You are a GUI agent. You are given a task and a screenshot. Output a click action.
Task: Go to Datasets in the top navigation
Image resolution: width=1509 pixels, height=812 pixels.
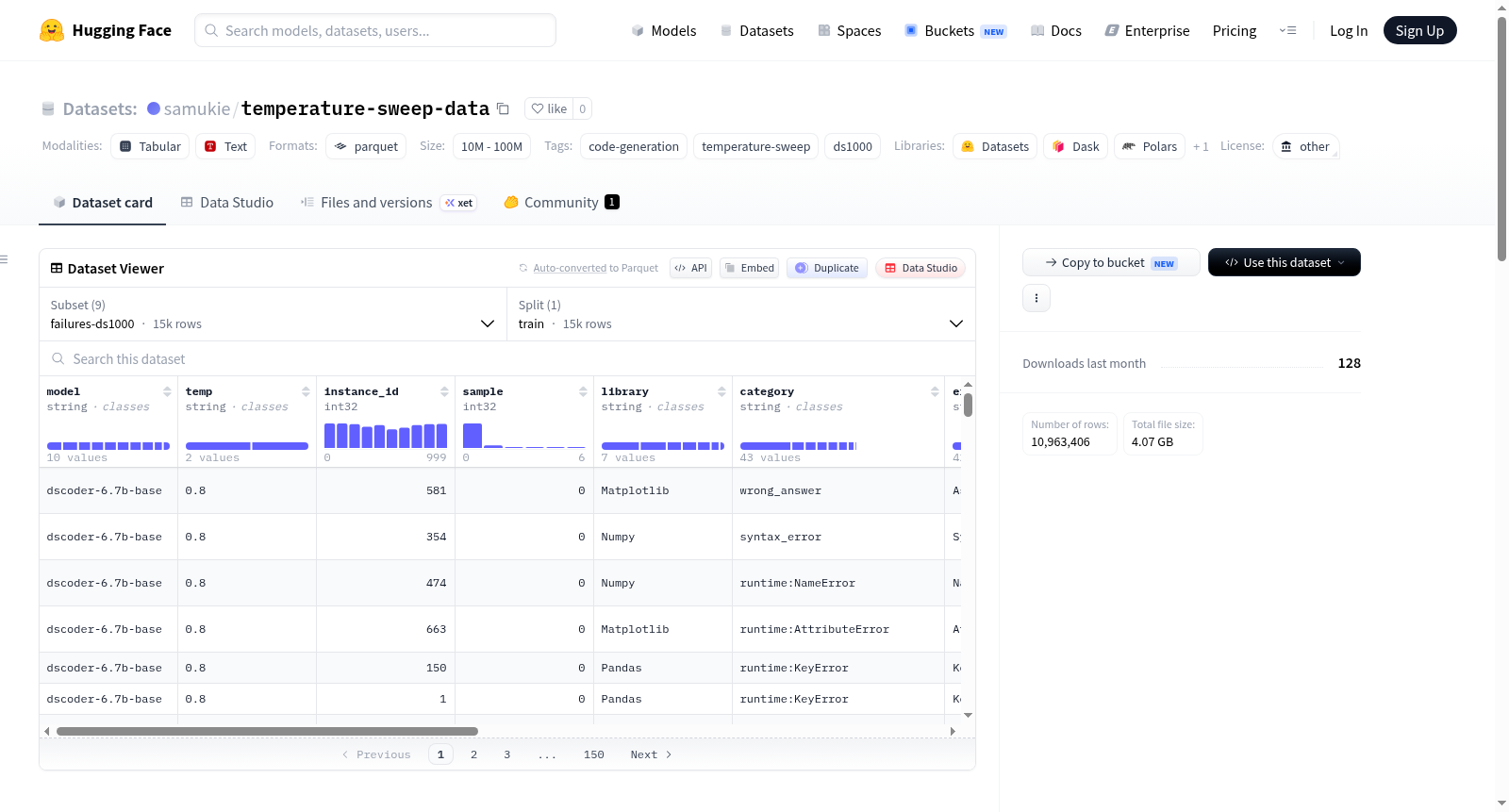point(757,31)
